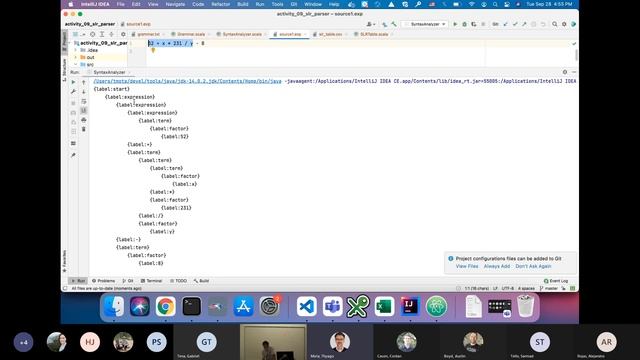Click the +4 participants avatar
640x360 pixels.
pos(24,342)
